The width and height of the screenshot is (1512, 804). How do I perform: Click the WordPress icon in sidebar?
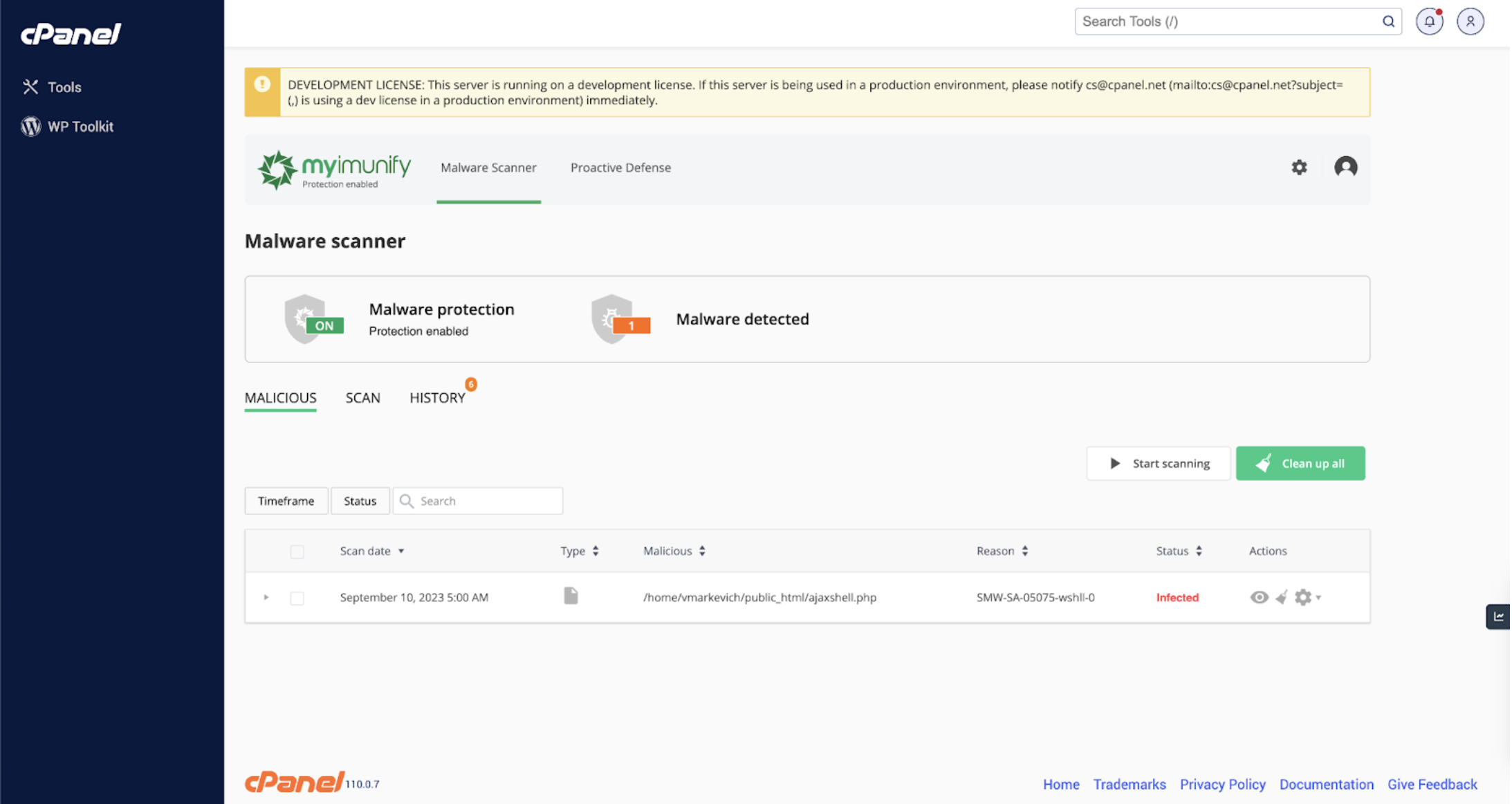pos(30,127)
